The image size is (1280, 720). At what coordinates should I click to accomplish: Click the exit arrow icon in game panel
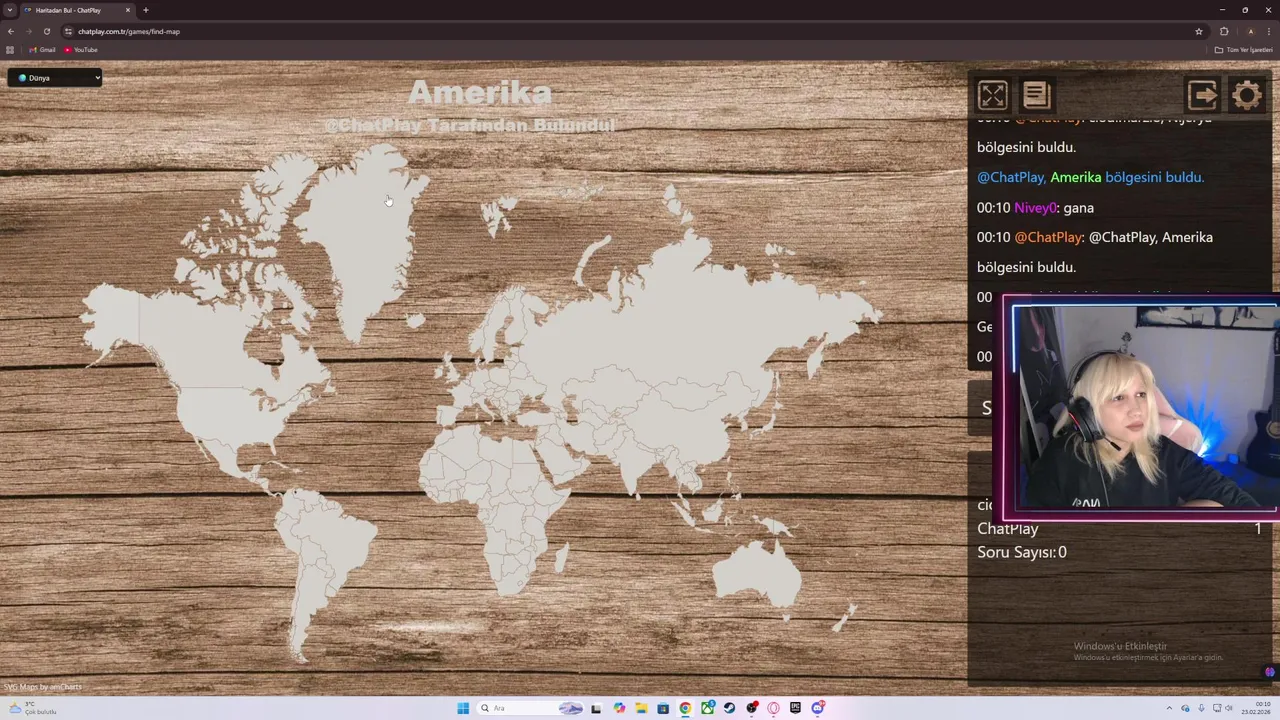coord(1202,95)
